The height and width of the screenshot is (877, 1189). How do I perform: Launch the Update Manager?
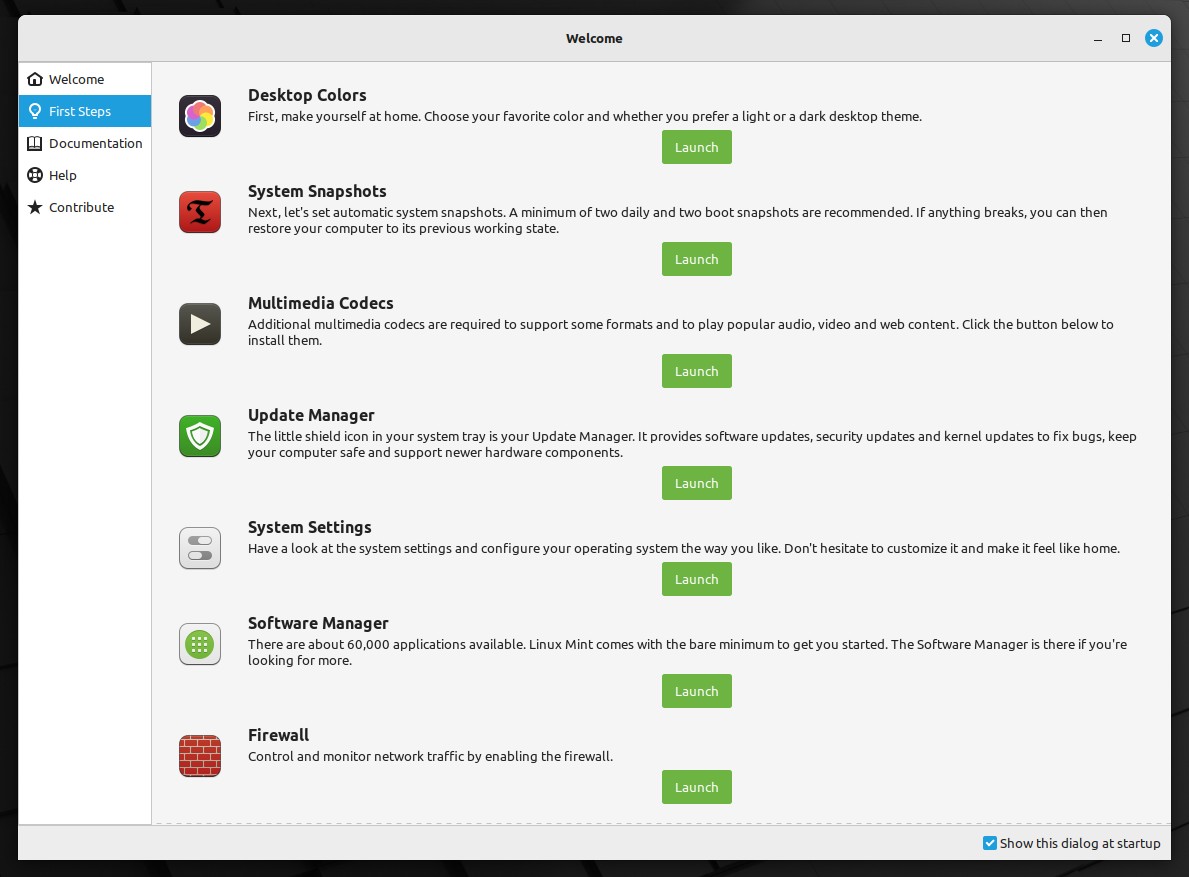(x=697, y=483)
